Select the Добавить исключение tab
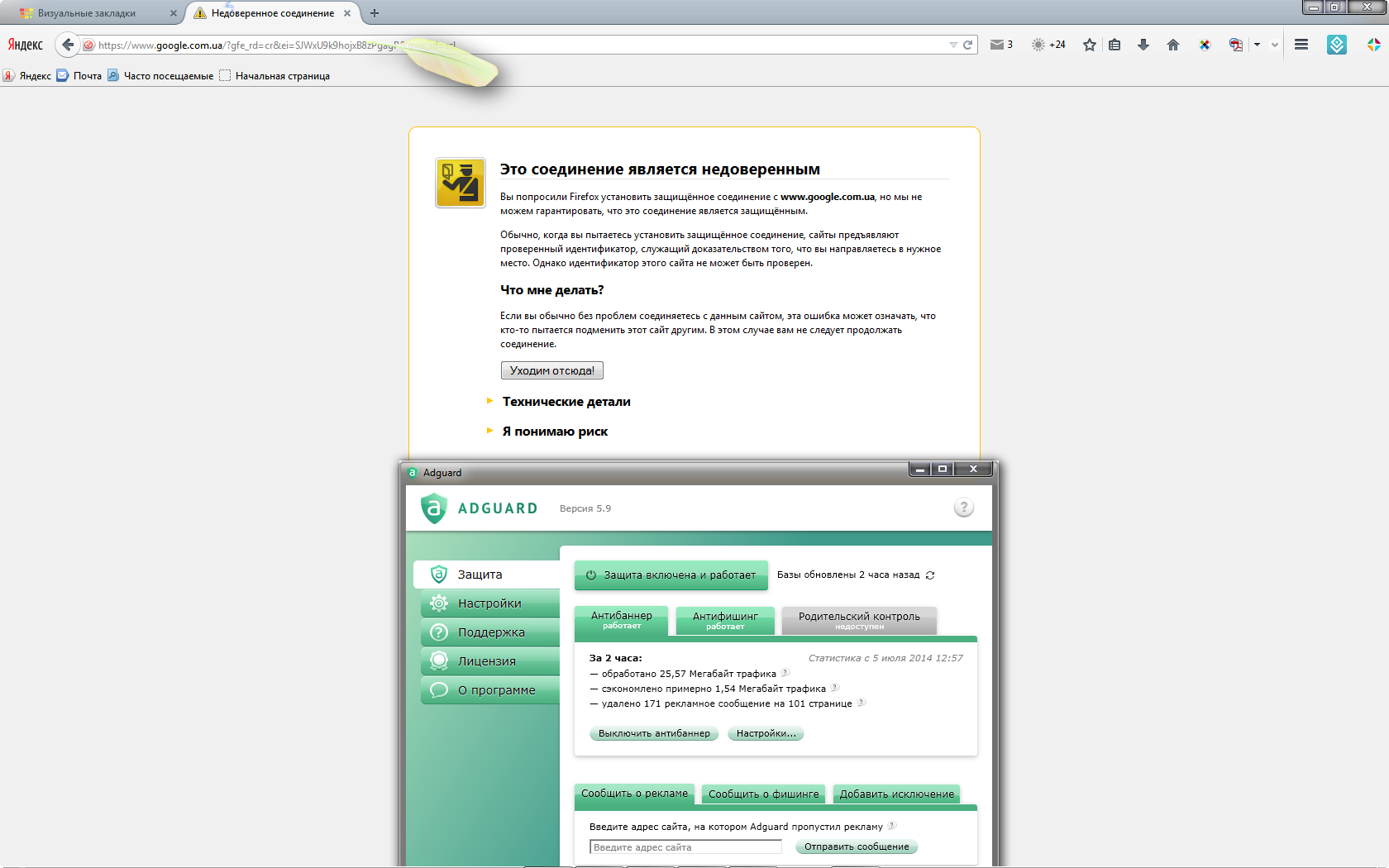The width and height of the screenshot is (1389, 868). coord(897,794)
